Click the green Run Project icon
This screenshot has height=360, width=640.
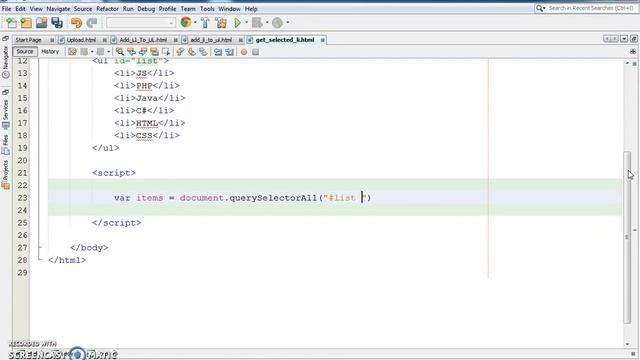[237, 23]
